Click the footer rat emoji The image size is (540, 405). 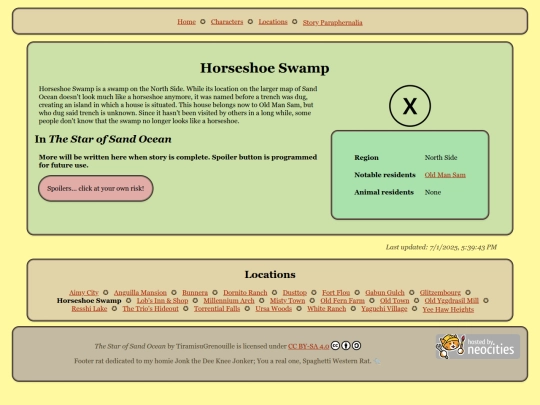click(x=377, y=361)
